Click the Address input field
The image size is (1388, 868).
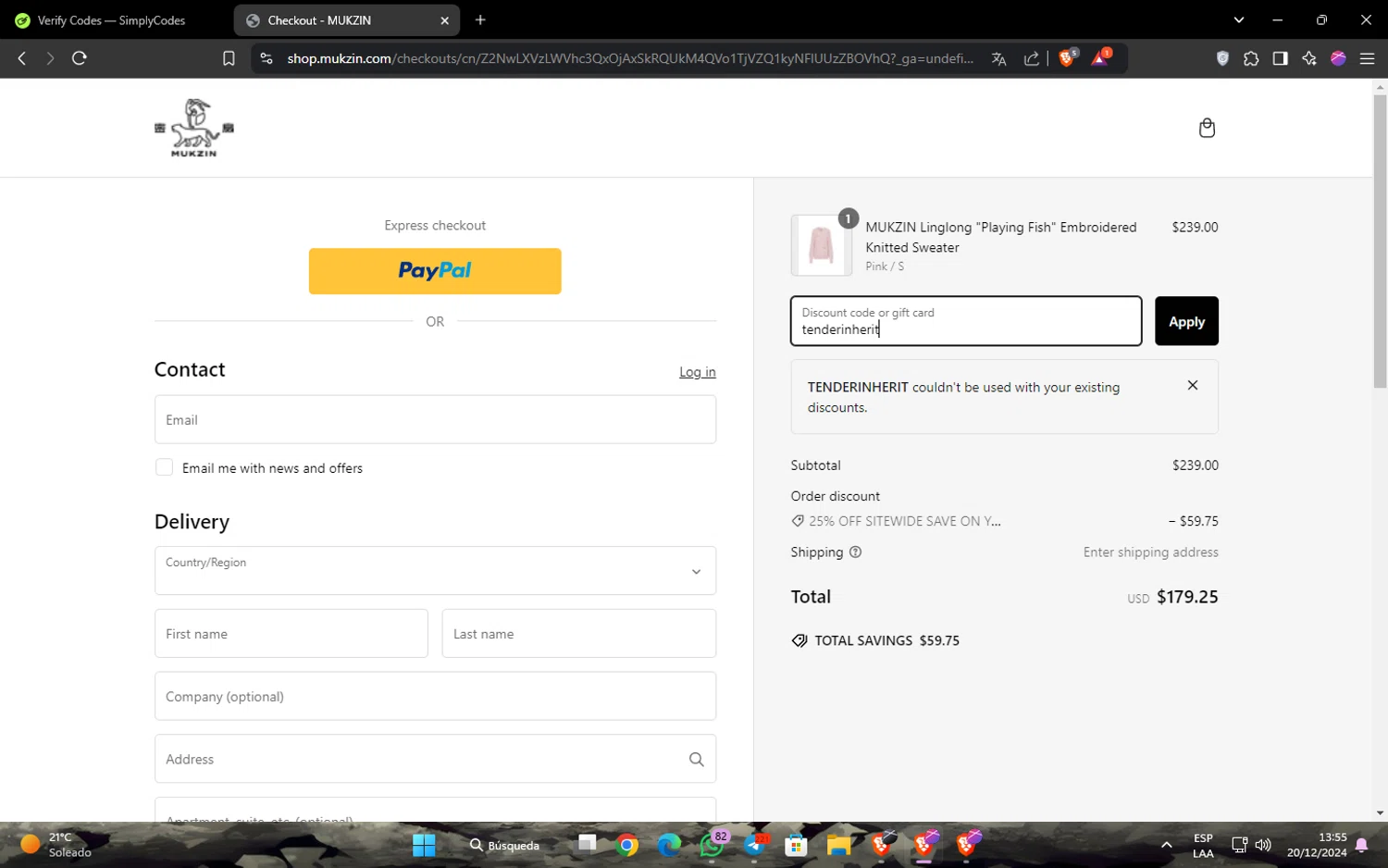435,759
